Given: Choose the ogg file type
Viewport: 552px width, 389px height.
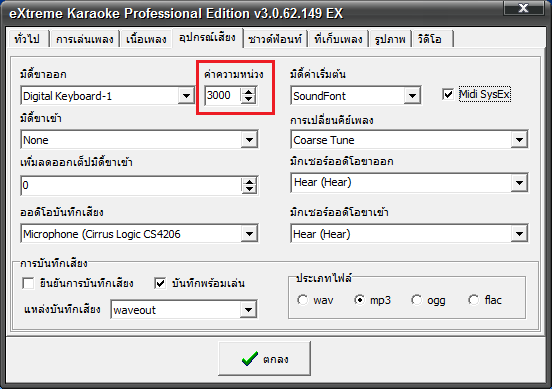Looking at the screenshot, I should click(x=416, y=300).
